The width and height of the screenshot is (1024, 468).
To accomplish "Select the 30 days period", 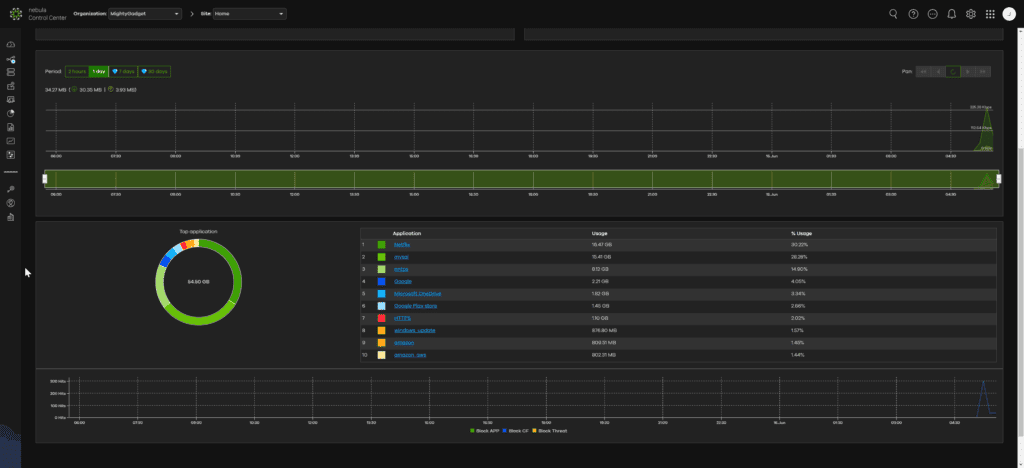I will pos(154,71).
